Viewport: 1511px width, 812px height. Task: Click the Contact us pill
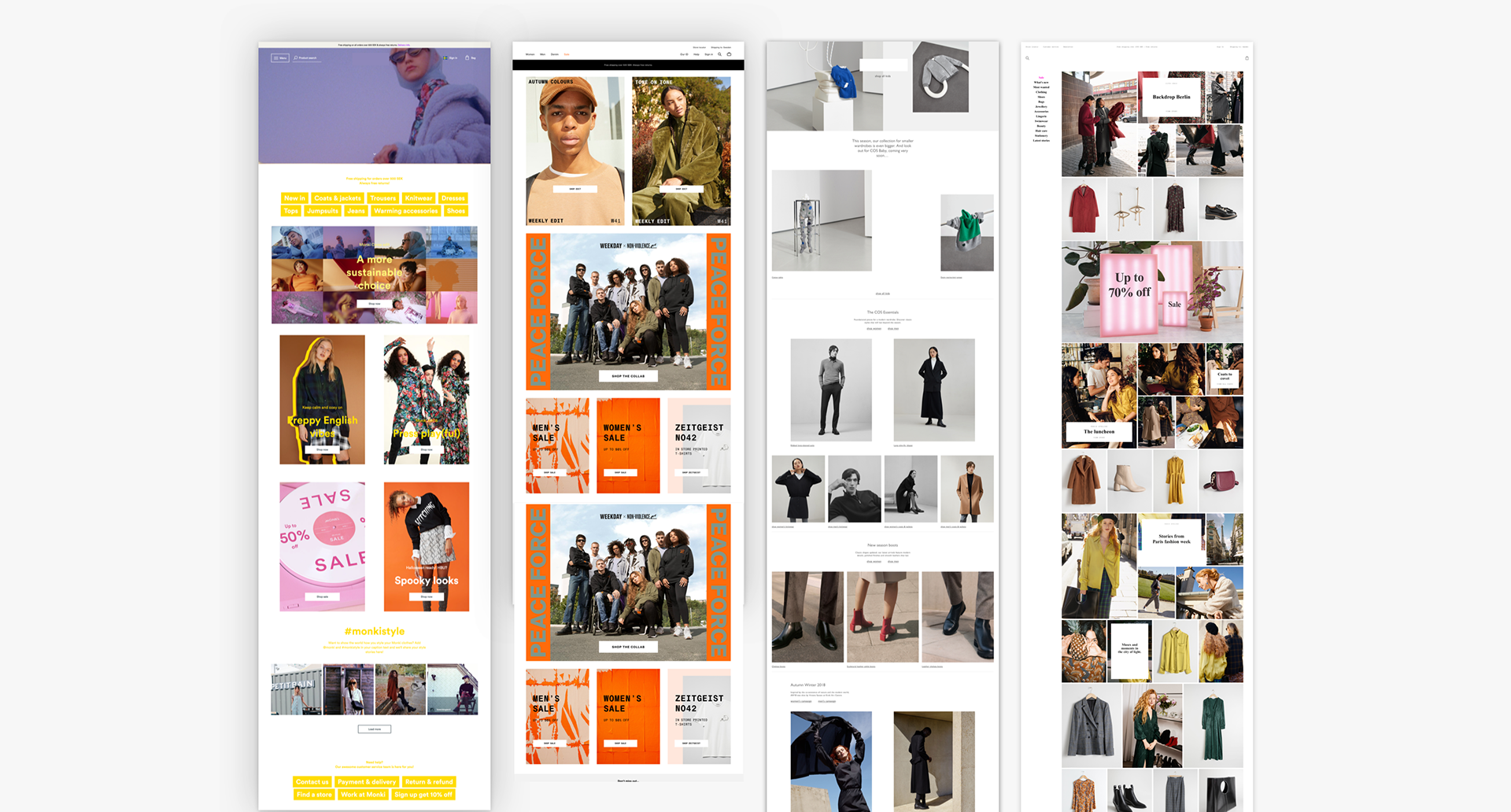pos(312,782)
